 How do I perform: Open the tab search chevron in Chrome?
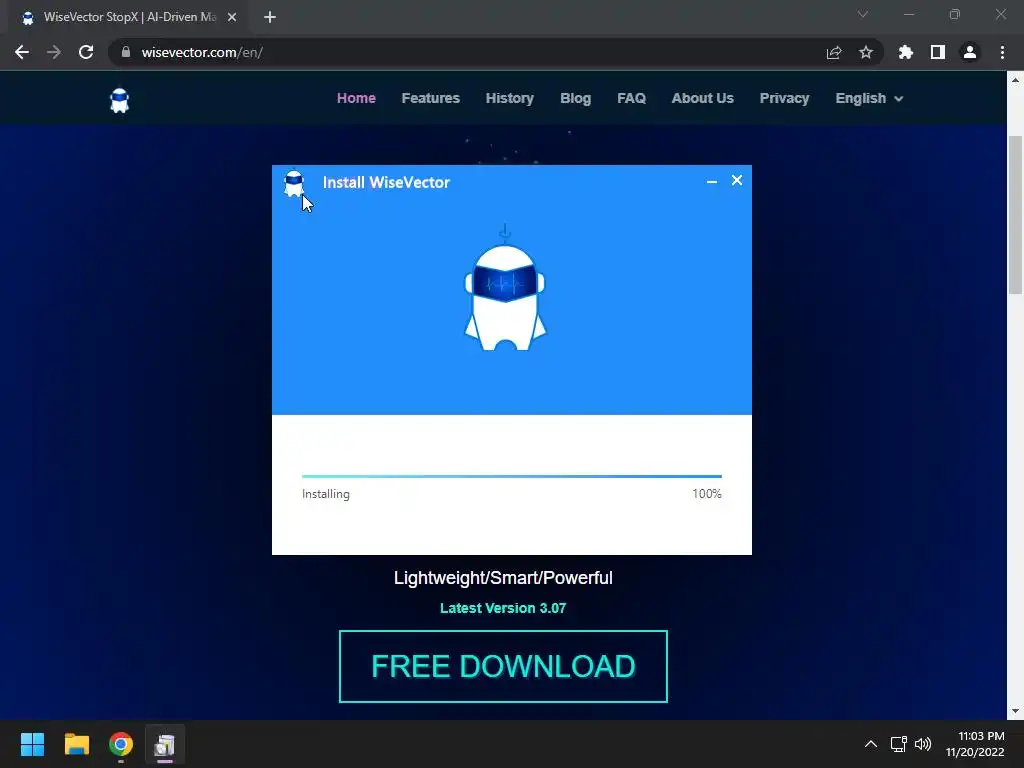(x=863, y=14)
